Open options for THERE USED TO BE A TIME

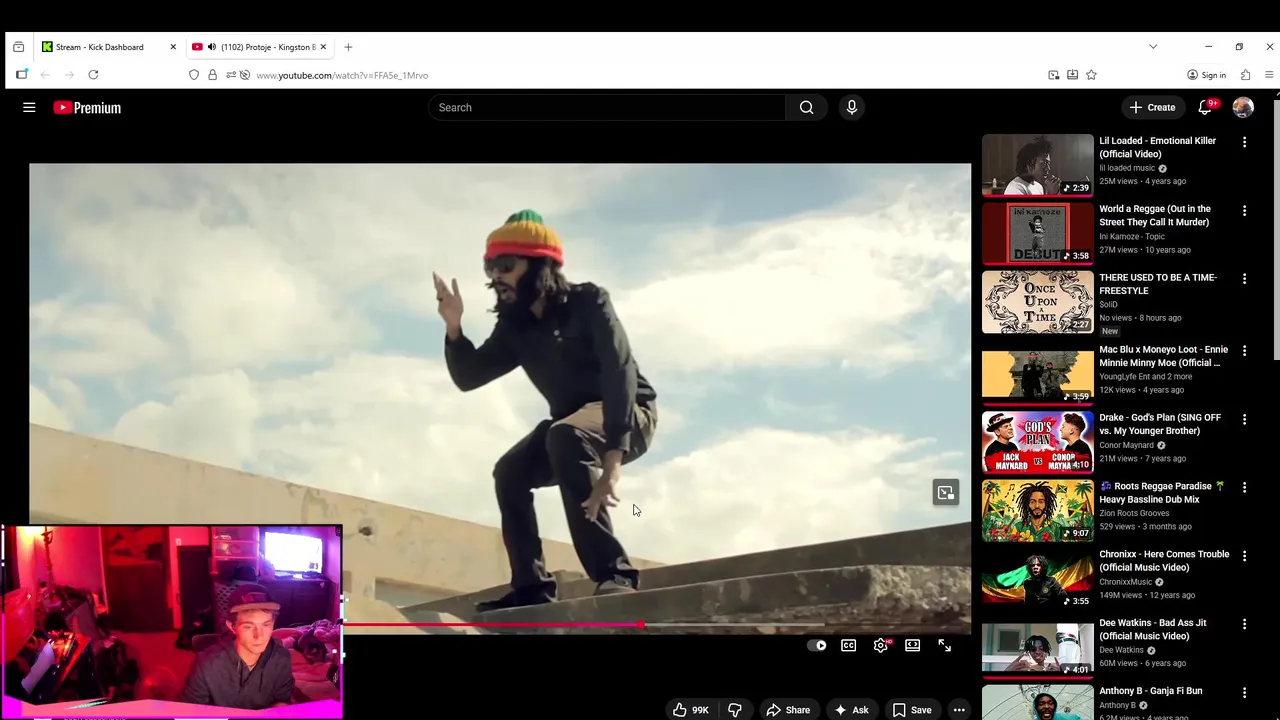coord(1244,279)
